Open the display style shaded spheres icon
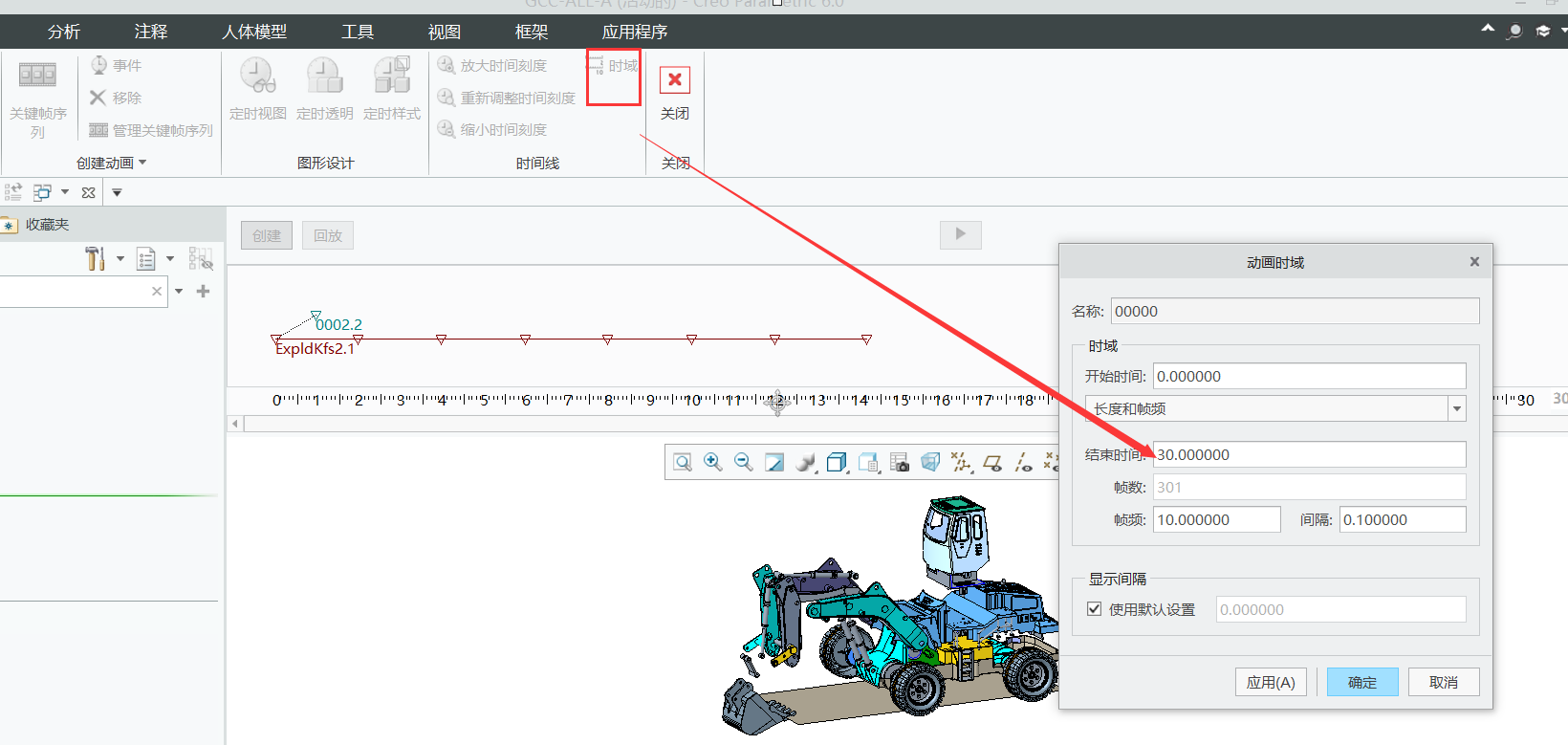1568x745 pixels. (x=806, y=463)
